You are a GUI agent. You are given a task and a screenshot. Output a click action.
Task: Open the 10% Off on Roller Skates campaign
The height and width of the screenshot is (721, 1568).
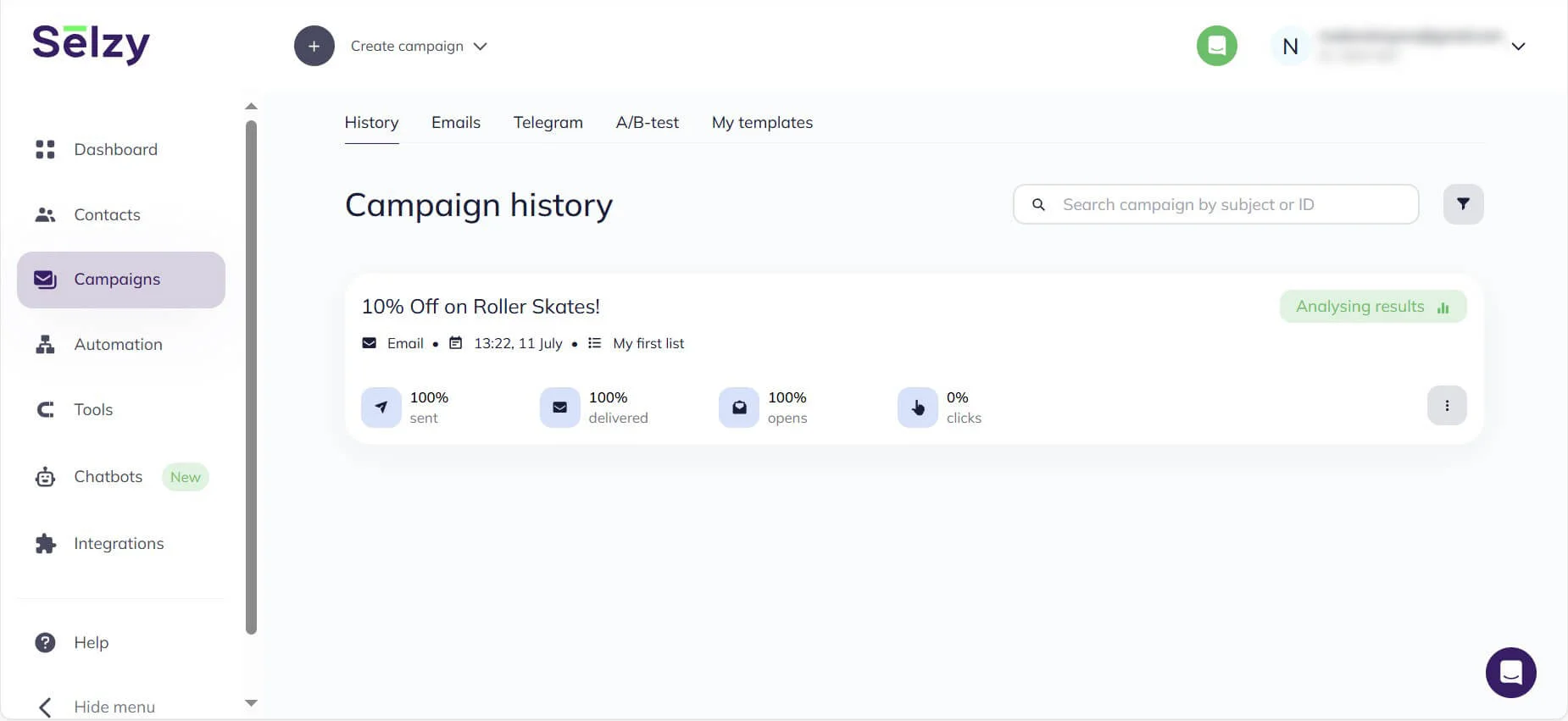pos(481,307)
